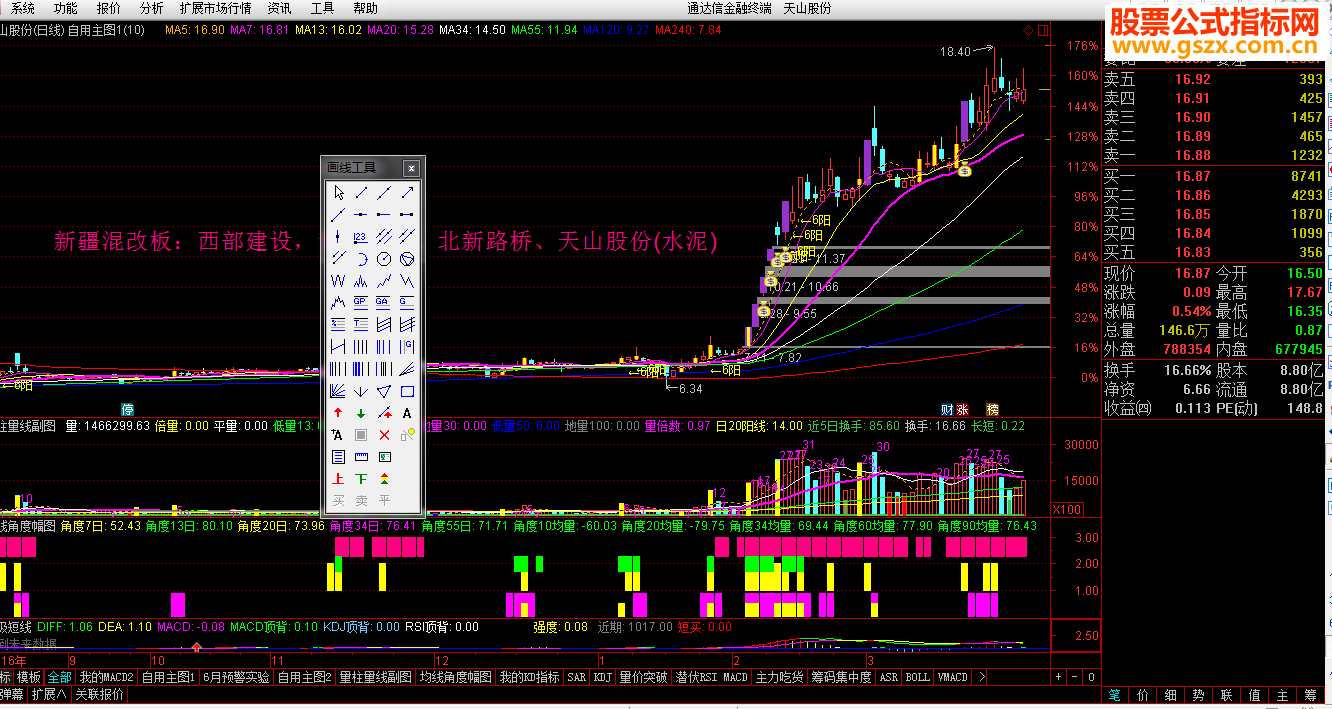Switch to the 6月预警实验 indicator tab
Screen dimensions: 1332x709
tap(236, 677)
